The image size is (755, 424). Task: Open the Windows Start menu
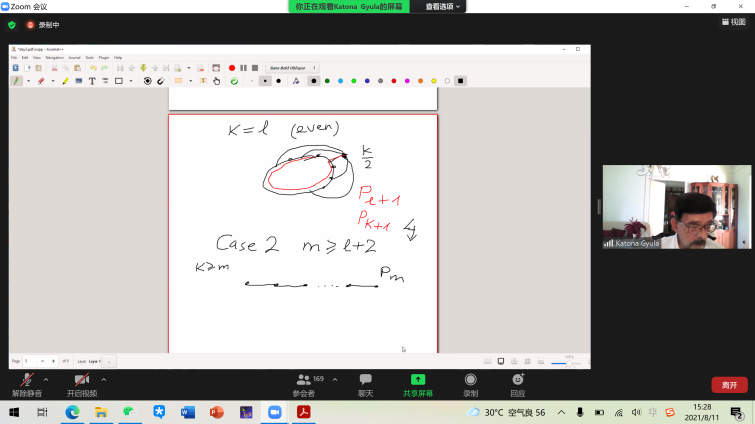click(14, 412)
